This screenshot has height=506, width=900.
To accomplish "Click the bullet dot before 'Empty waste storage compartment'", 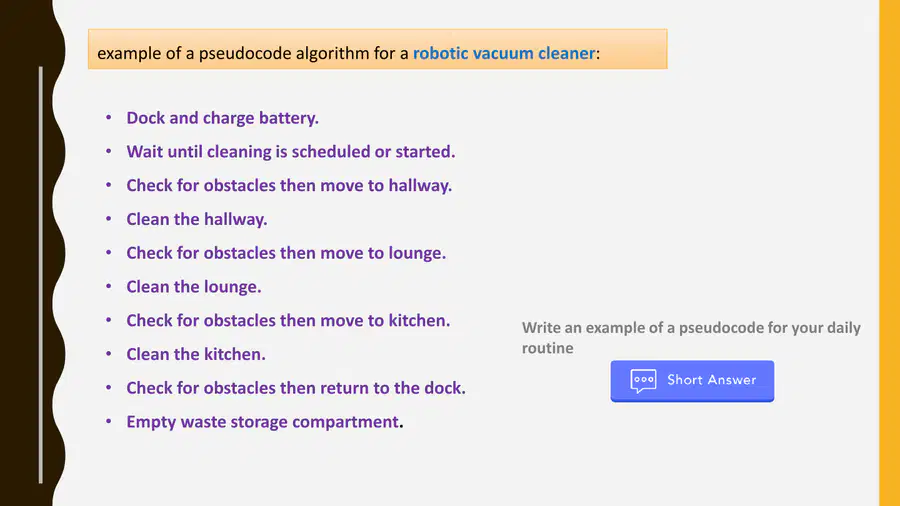I will pos(108,422).
